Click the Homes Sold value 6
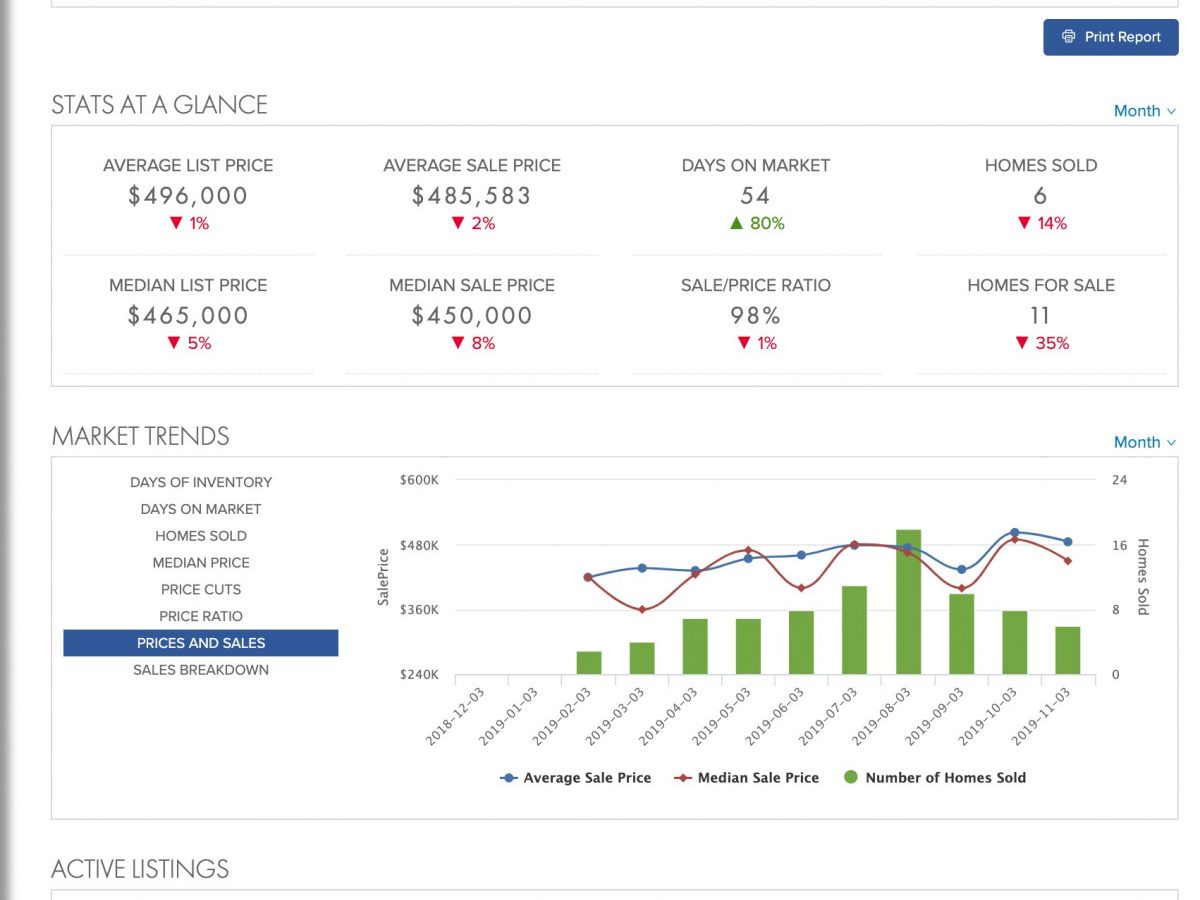This screenshot has height=900, width=1200. (x=1040, y=196)
